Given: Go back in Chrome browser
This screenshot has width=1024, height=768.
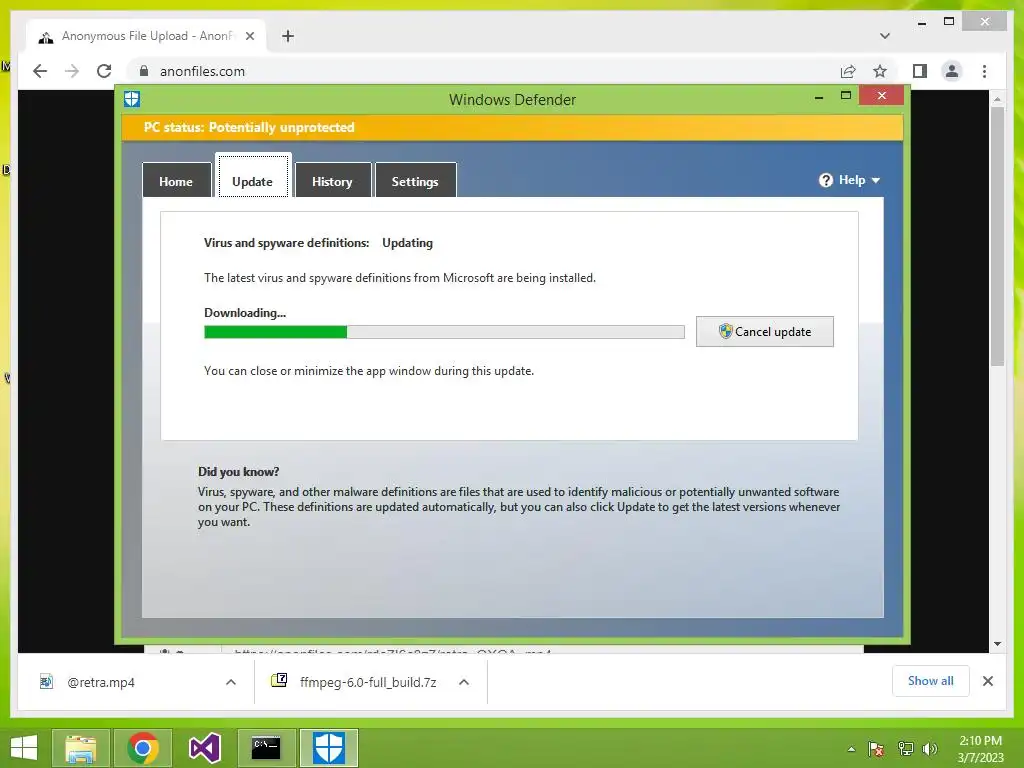Looking at the screenshot, I should (x=40, y=71).
